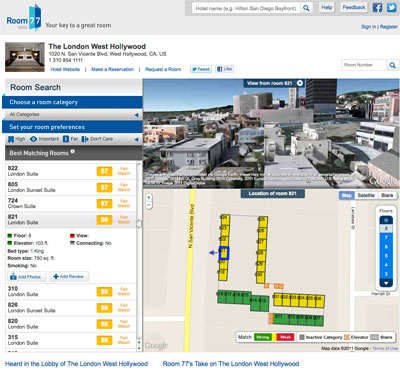Switch map to Blank view
Screen dimensions: 400x370
[387, 196]
